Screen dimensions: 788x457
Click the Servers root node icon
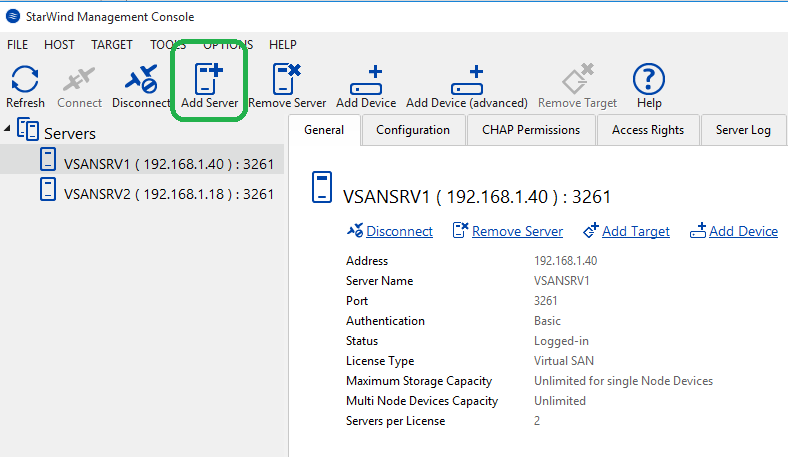(28, 129)
